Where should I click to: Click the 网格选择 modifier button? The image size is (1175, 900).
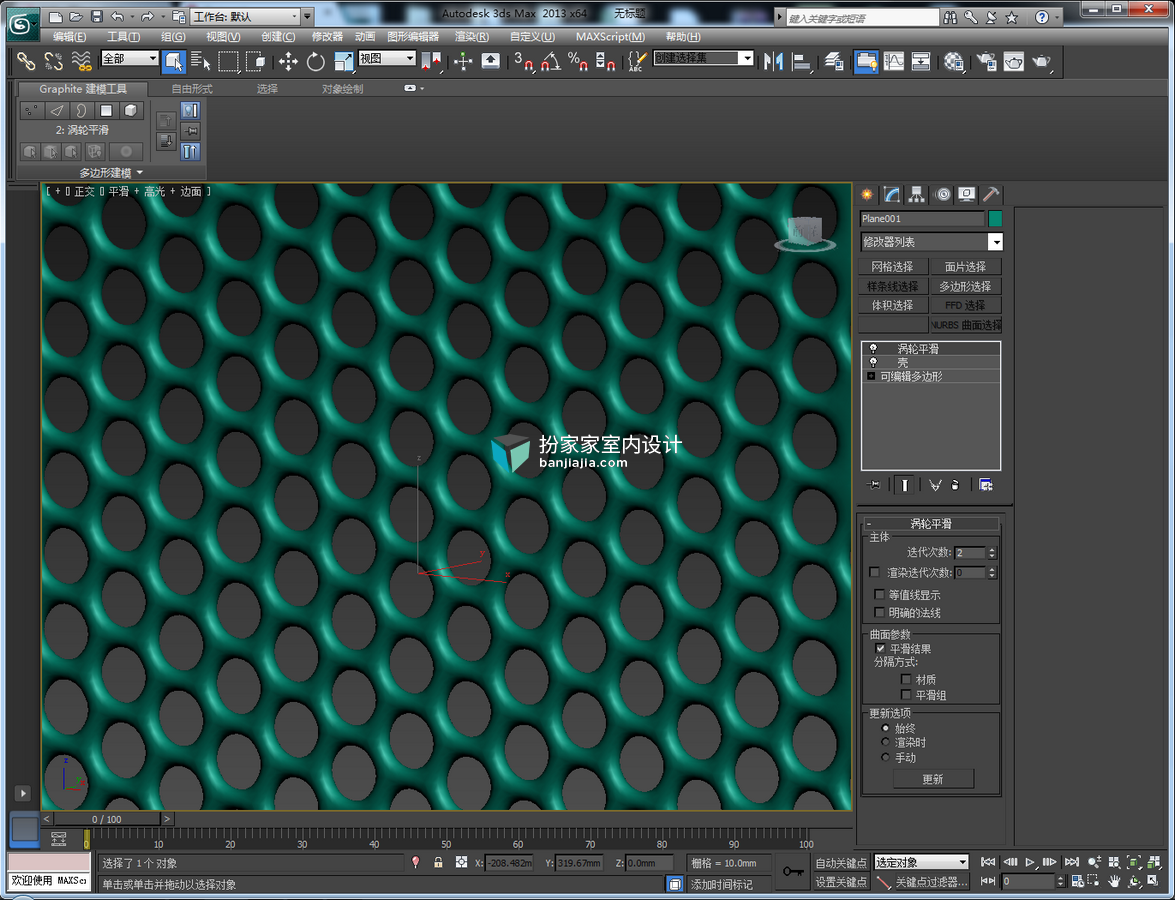892,267
